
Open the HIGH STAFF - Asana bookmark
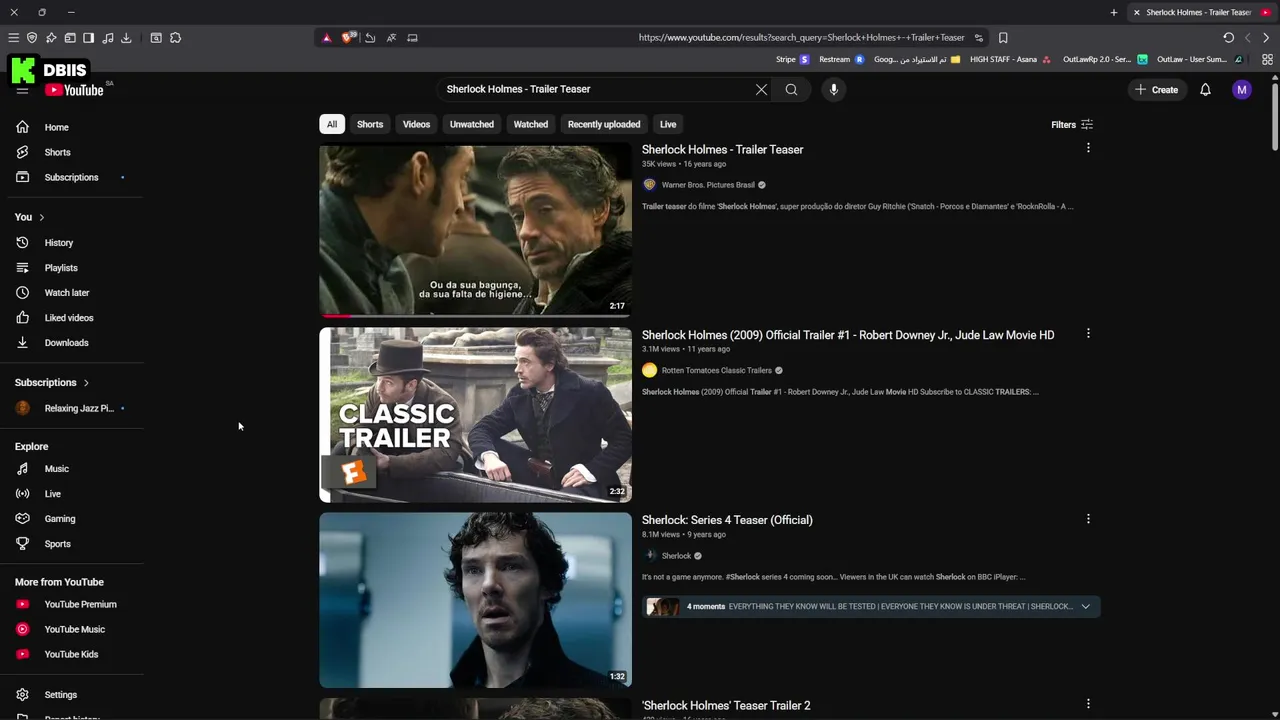1010,59
